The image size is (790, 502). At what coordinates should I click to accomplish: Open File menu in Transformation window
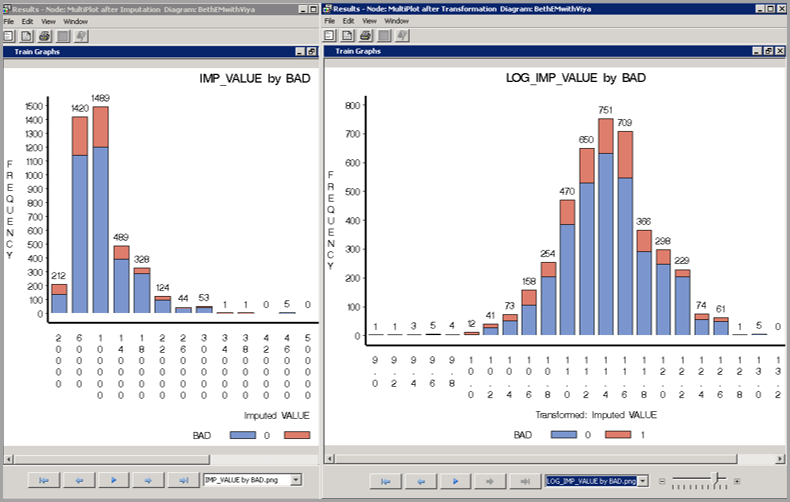coord(330,21)
